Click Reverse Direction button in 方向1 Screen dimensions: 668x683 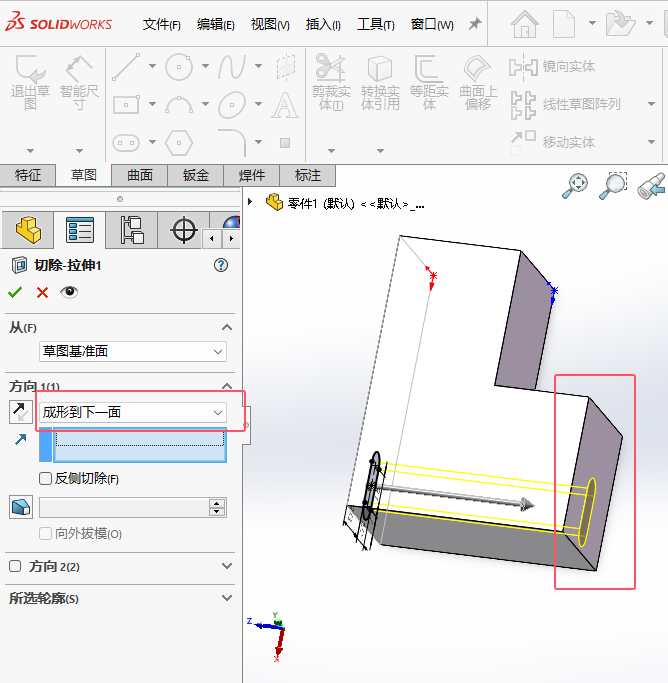[x=20, y=412]
